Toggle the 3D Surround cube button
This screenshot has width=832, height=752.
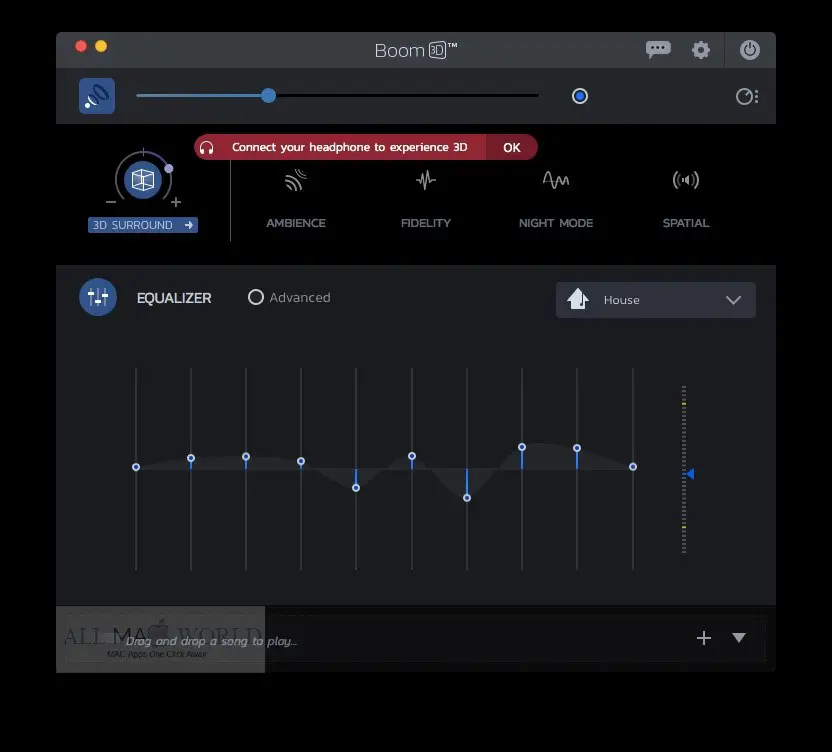[x=143, y=180]
